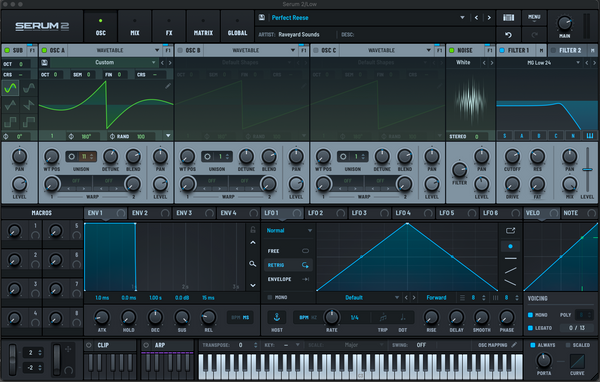Toggle the ALWAYS portamento checkbox

click(532, 345)
